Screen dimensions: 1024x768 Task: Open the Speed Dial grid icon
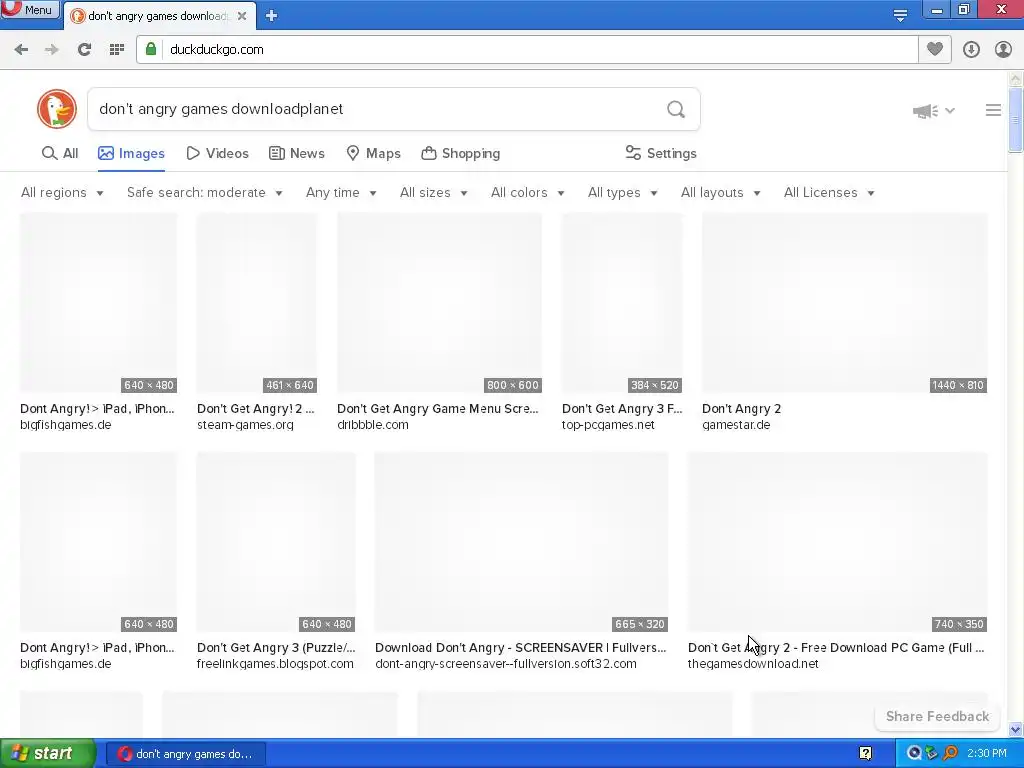point(117,50)
